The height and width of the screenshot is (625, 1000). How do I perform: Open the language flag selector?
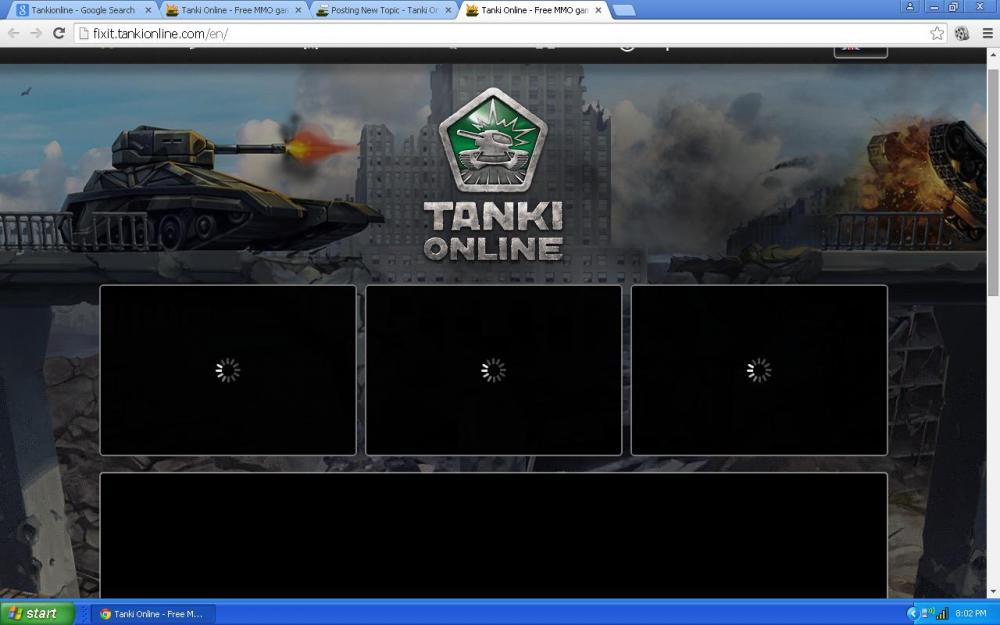coord(859,48)
